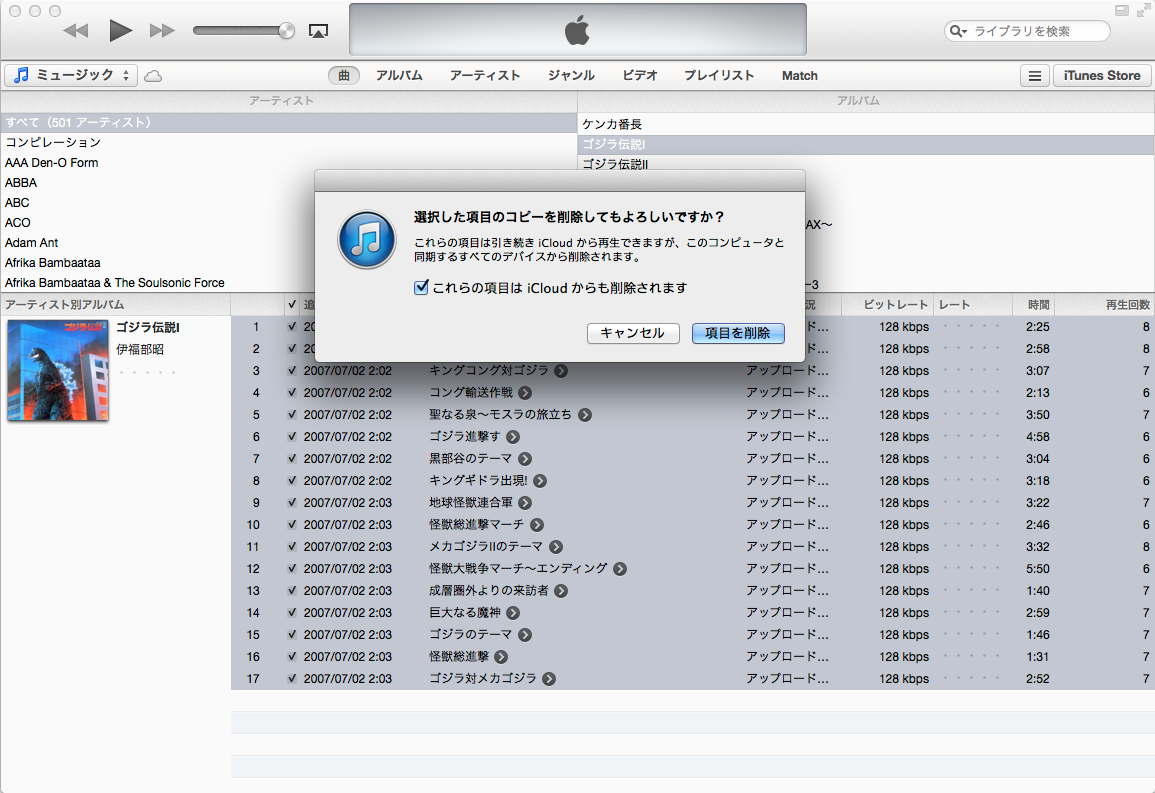The image size is (1155, 793).
Task: Click the fullscreen arrows icon
Action: [1143, 11]
